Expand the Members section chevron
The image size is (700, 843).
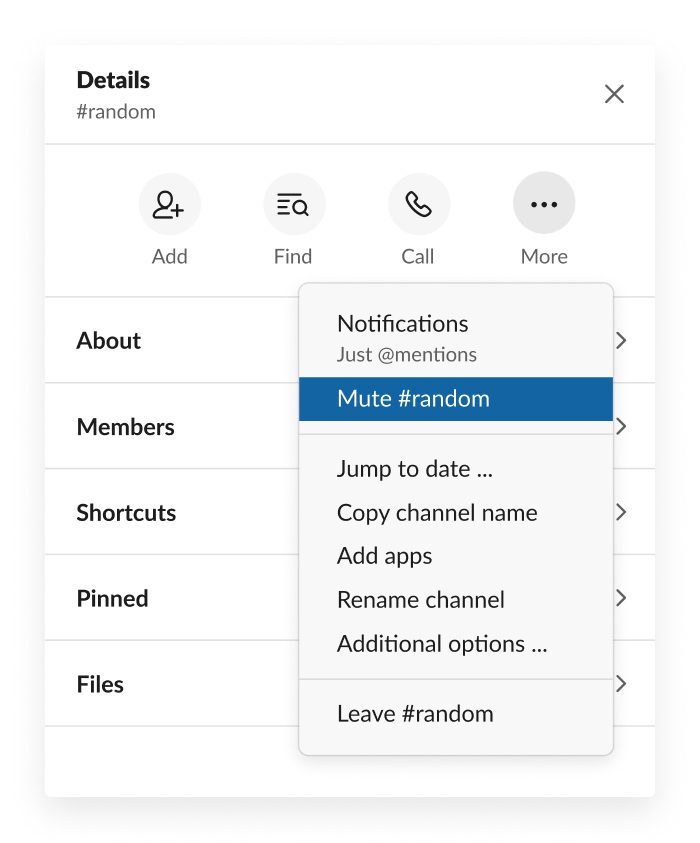(621, 426)
